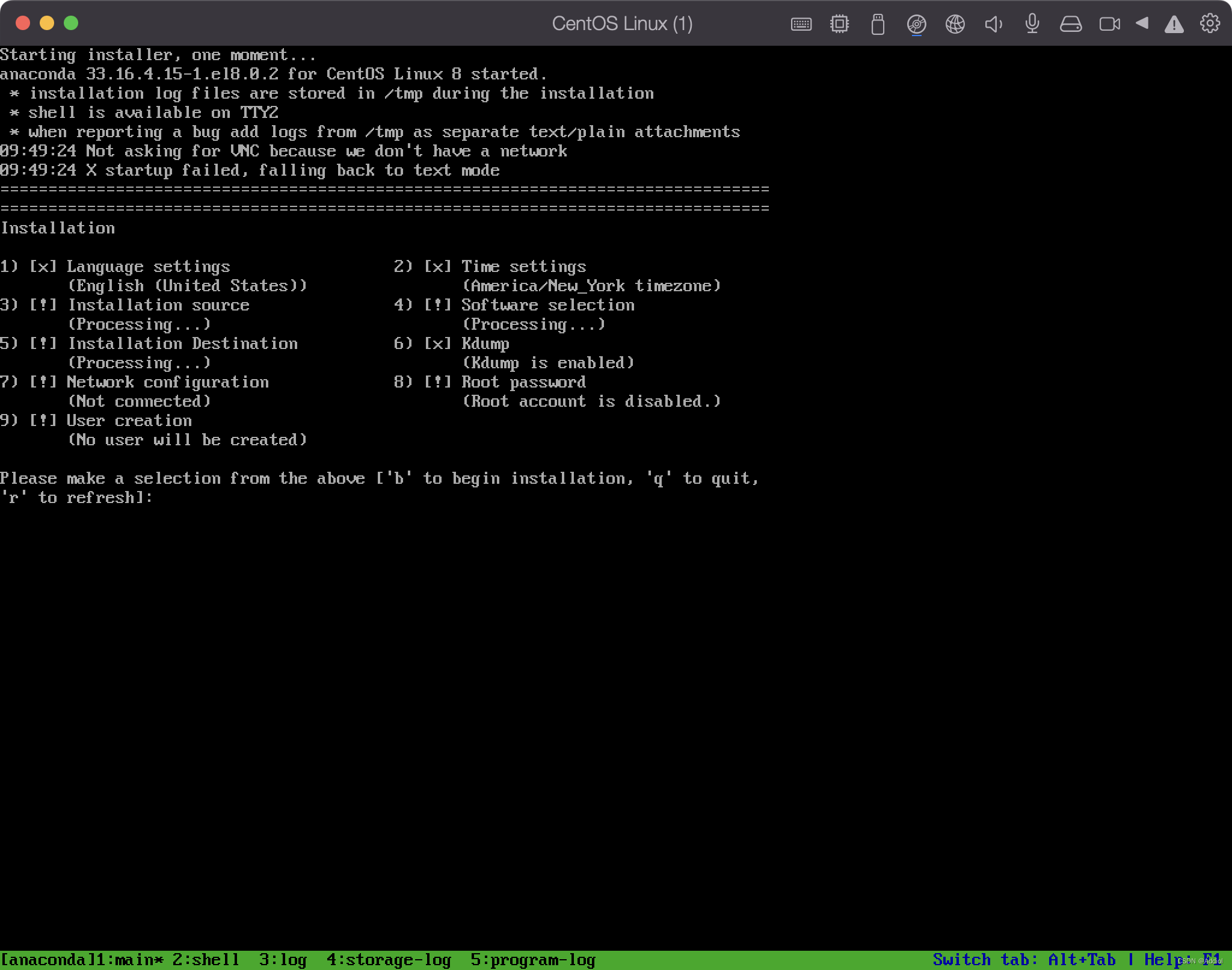Click the 'America/New_York timezone' text

[591, 286]
